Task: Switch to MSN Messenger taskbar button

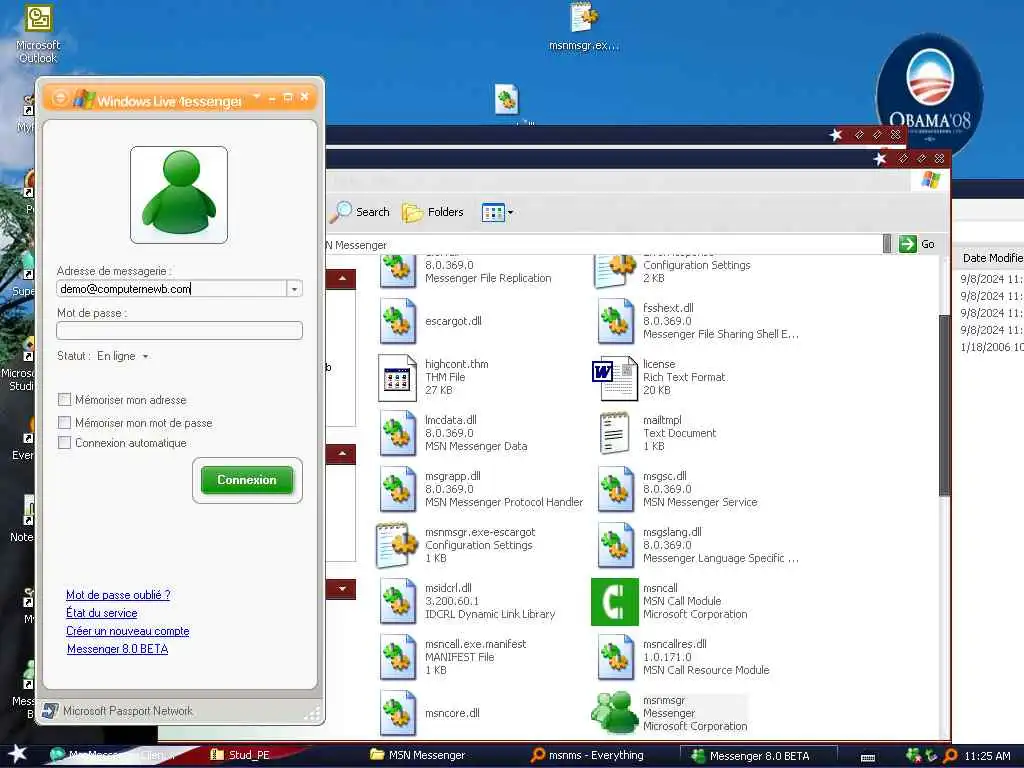Action: pos(418,755)
